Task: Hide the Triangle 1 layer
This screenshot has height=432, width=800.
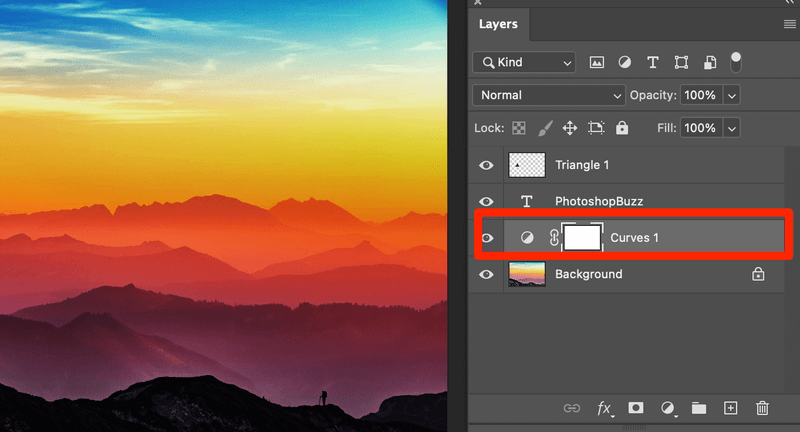Action: click(487, 165)
